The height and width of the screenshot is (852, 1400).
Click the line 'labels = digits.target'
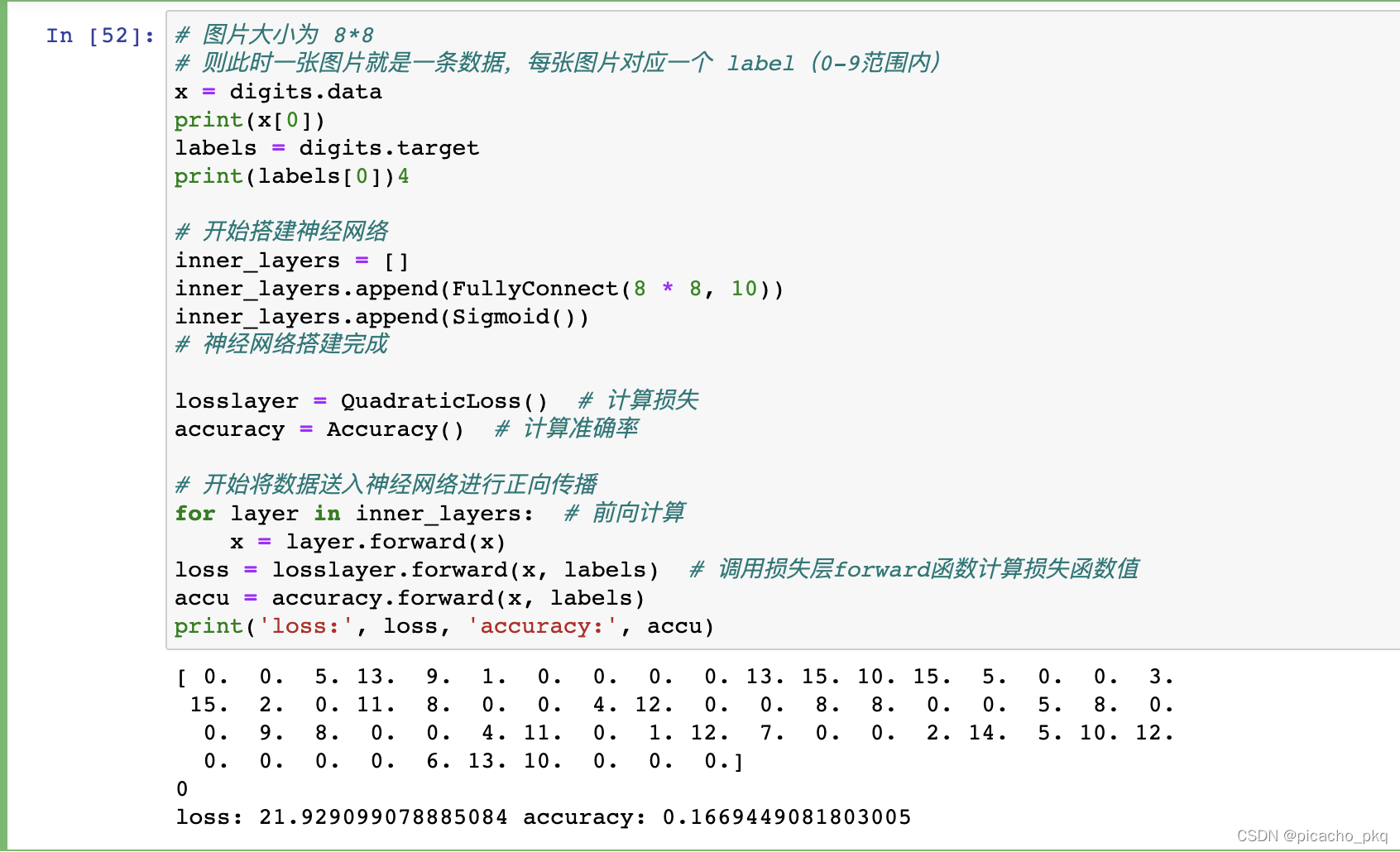[x=327, y=148]
